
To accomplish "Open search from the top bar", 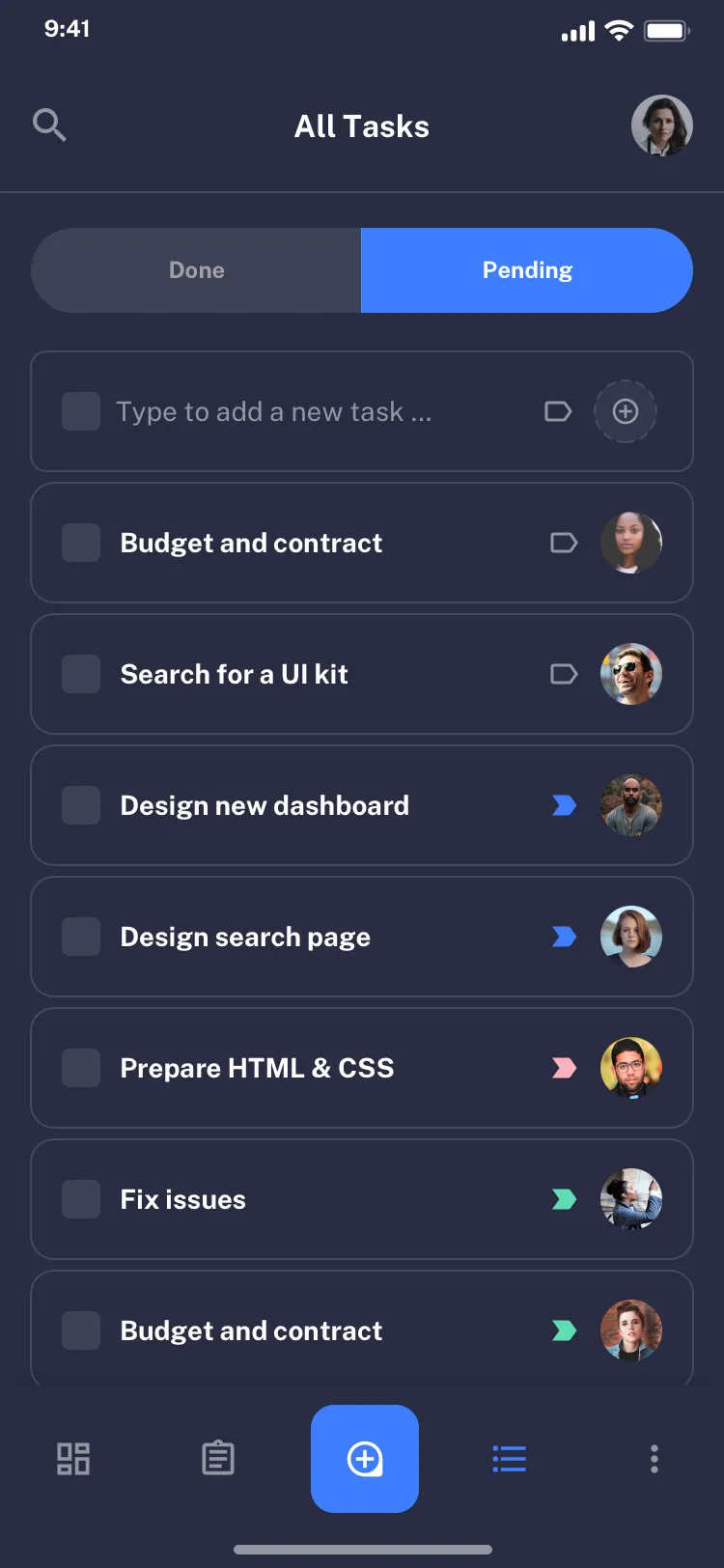I will coord(50,125).
